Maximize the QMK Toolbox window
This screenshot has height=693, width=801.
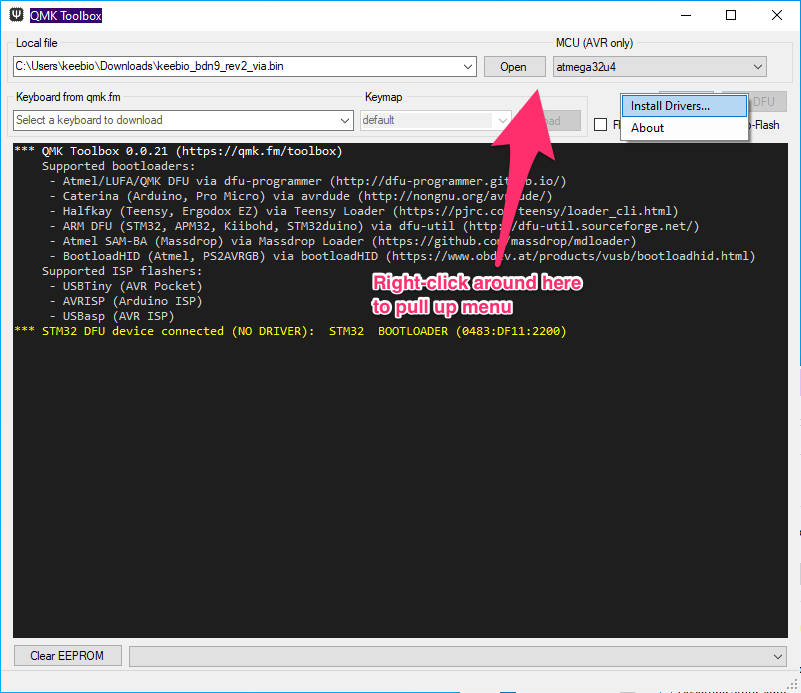point(731,16)
